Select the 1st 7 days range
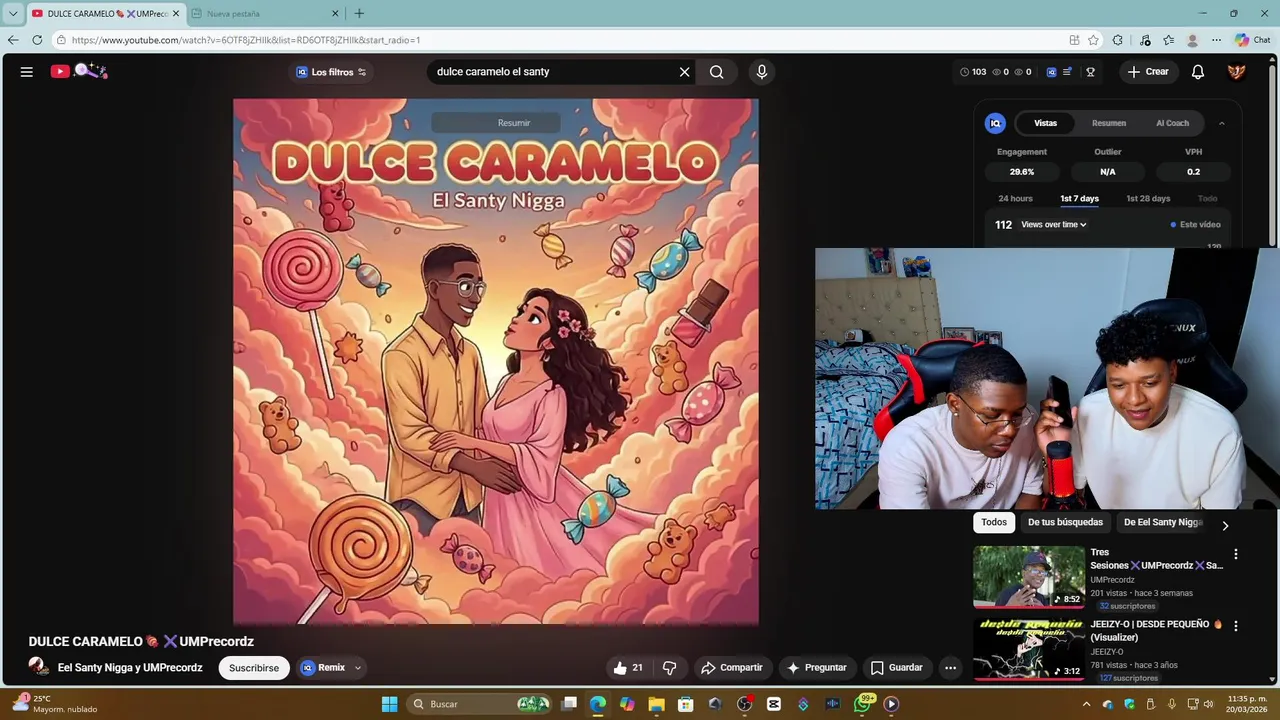The image size is (1280, 720). click(x=1080, y=198)
